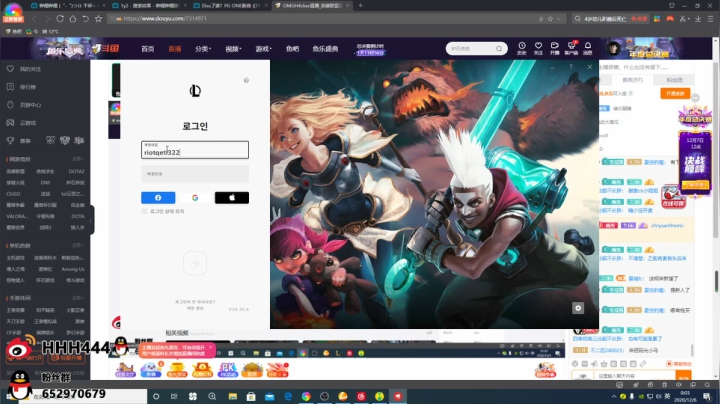Switch to the first bilibili browser tab
720x404 pixels.
pyautogui.click(x=67, y=6)
